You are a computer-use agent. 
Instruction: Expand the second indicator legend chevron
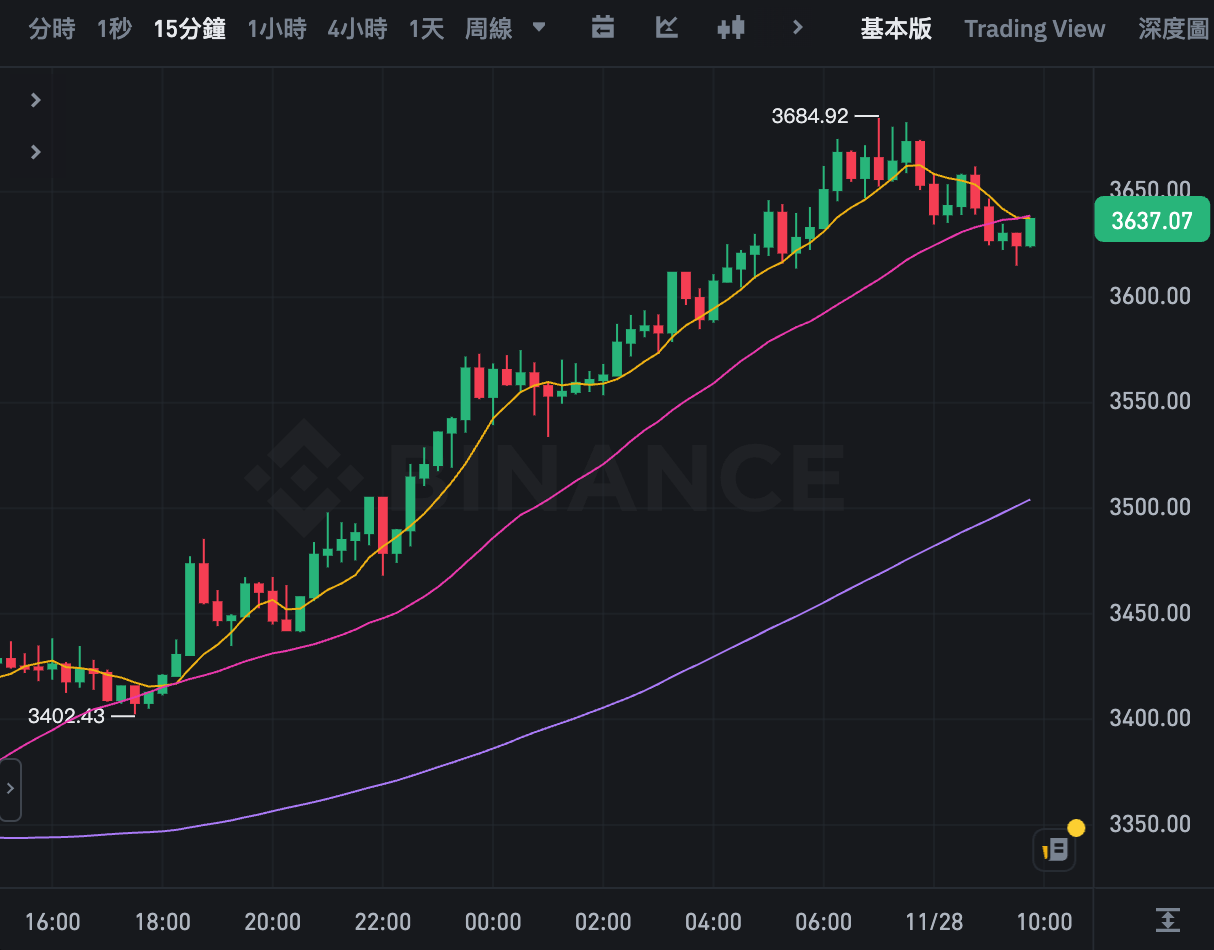(36, 152)
